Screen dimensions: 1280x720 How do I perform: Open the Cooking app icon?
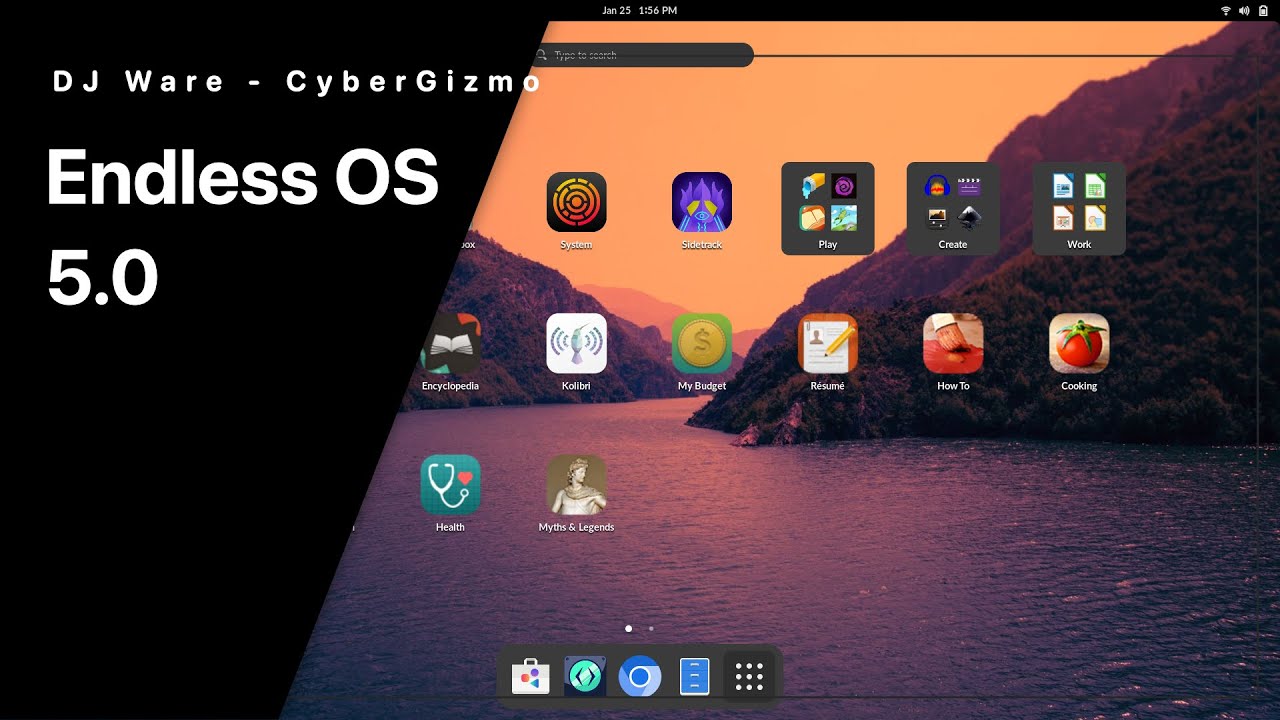(x=1079, y=343)
